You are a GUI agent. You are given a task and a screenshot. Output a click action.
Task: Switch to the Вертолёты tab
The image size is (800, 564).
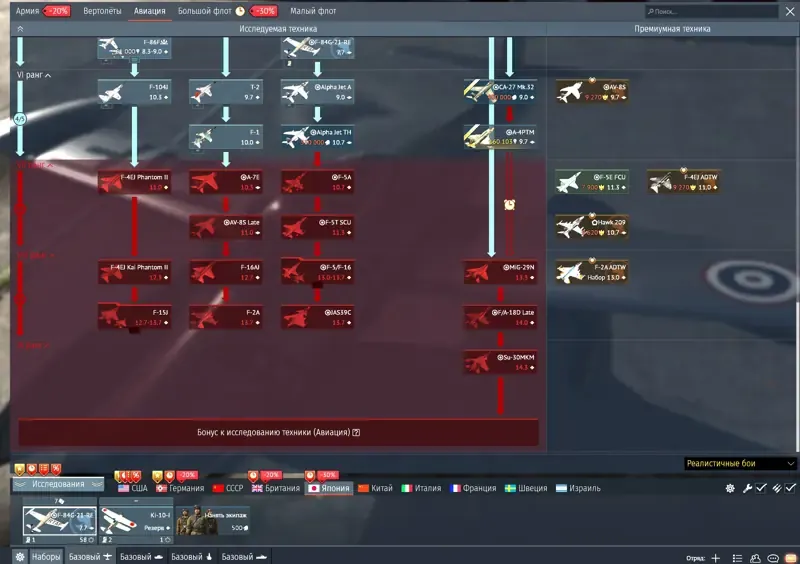(102, 11)
